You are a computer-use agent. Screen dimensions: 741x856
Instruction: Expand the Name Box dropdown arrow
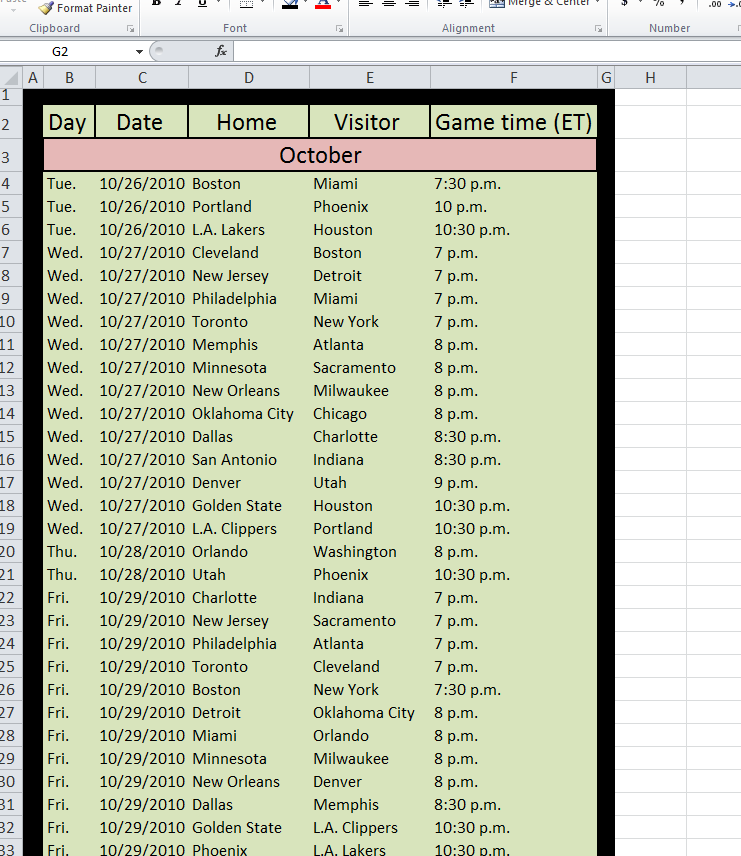point(139,51)
